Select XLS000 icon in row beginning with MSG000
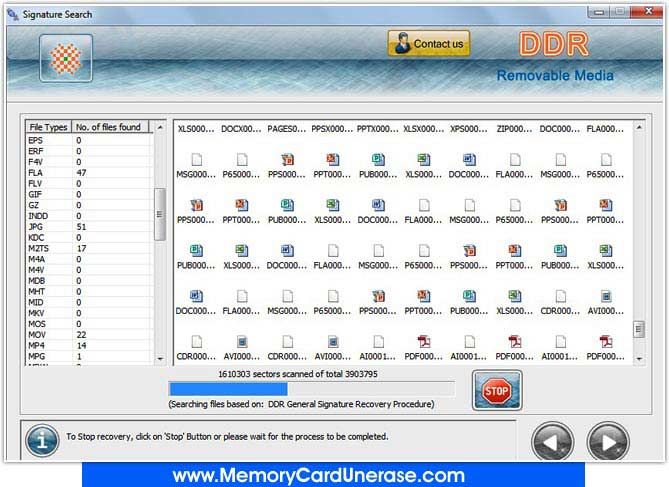Screen dimensions: 669x487 pyautogui.click(x=423, y=160)
